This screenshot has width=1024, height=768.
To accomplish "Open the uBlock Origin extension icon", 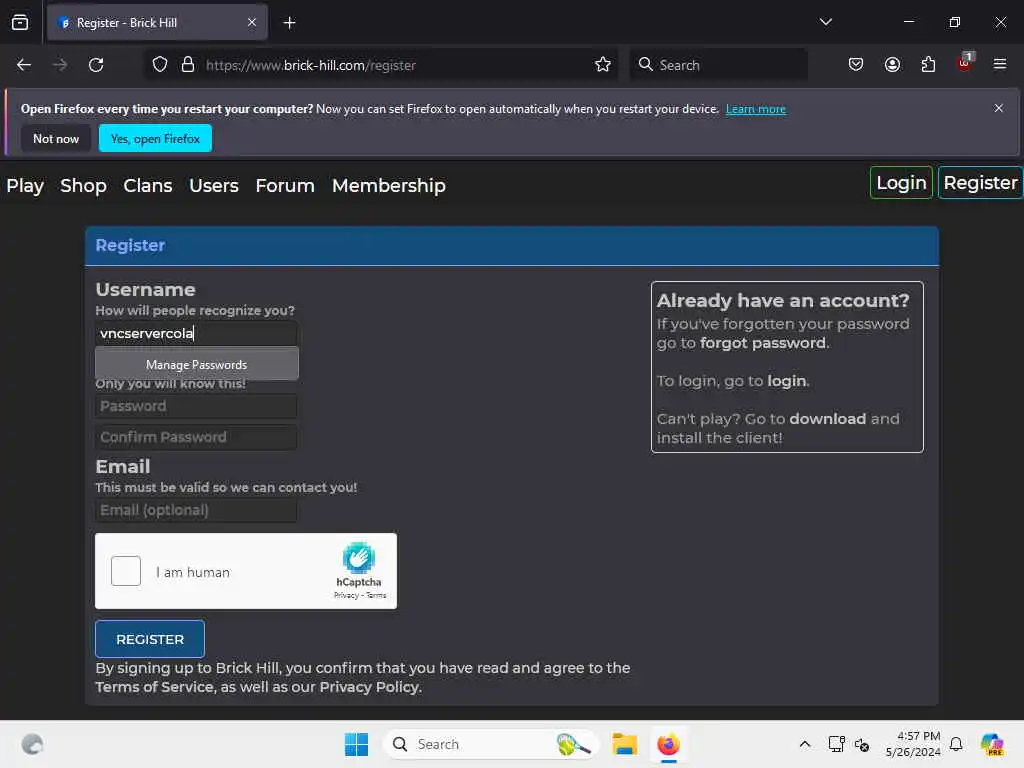I will [965, 63].
